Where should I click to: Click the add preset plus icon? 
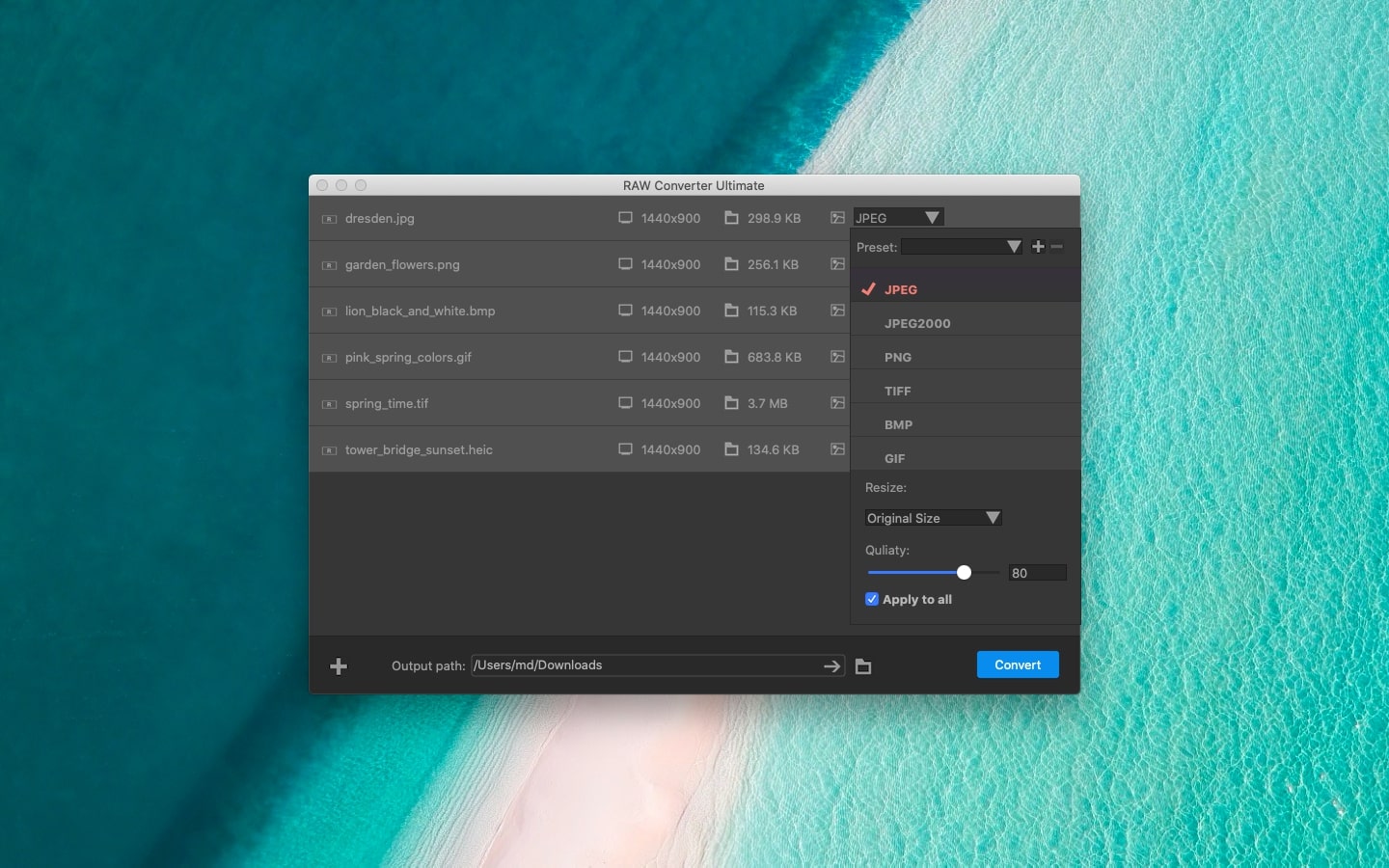tap(1038, 247)
